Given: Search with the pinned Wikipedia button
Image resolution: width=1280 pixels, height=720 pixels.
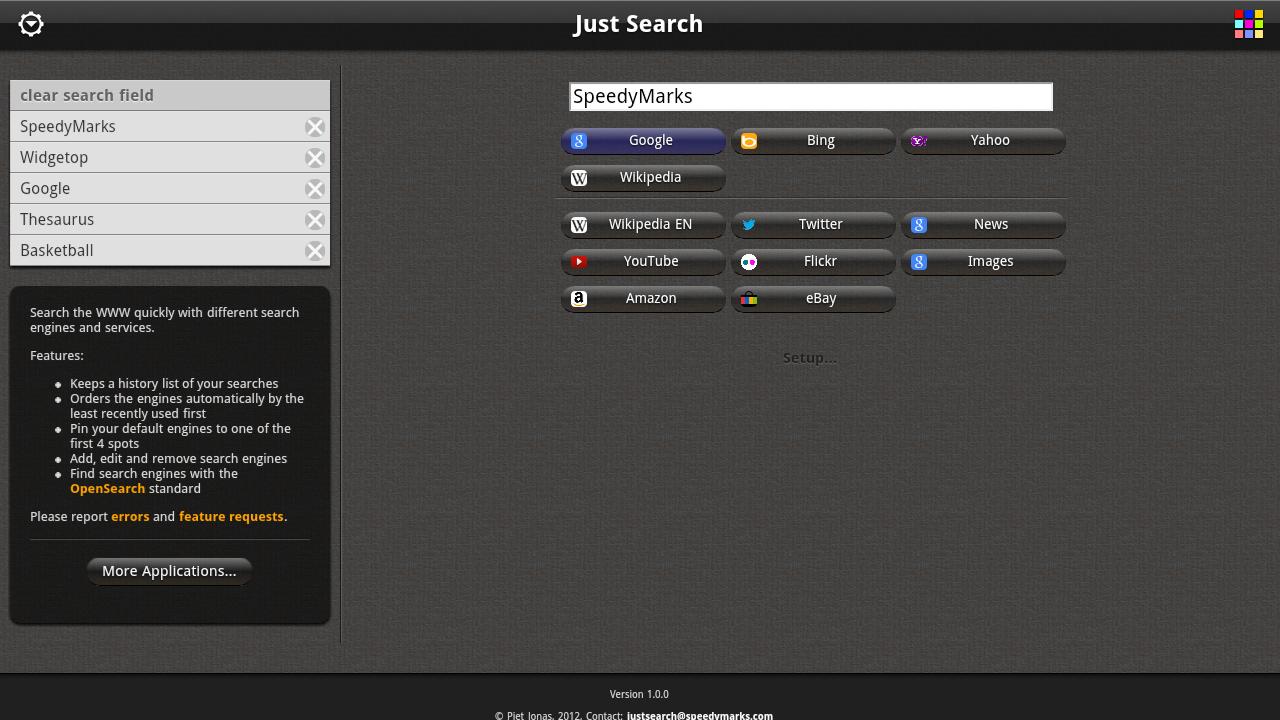Looking at the screenshot, I should (643, 178).
